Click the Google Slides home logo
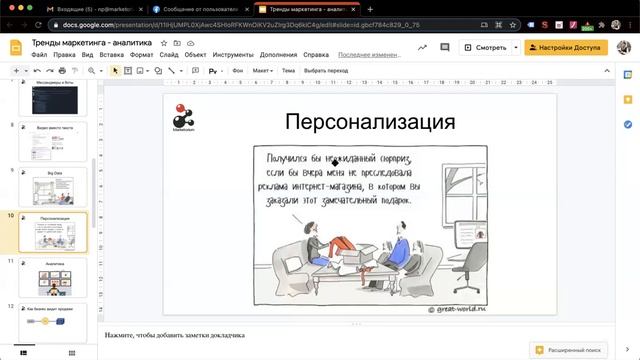This screenshot has width=640, height=360. [x=16, y=48]
